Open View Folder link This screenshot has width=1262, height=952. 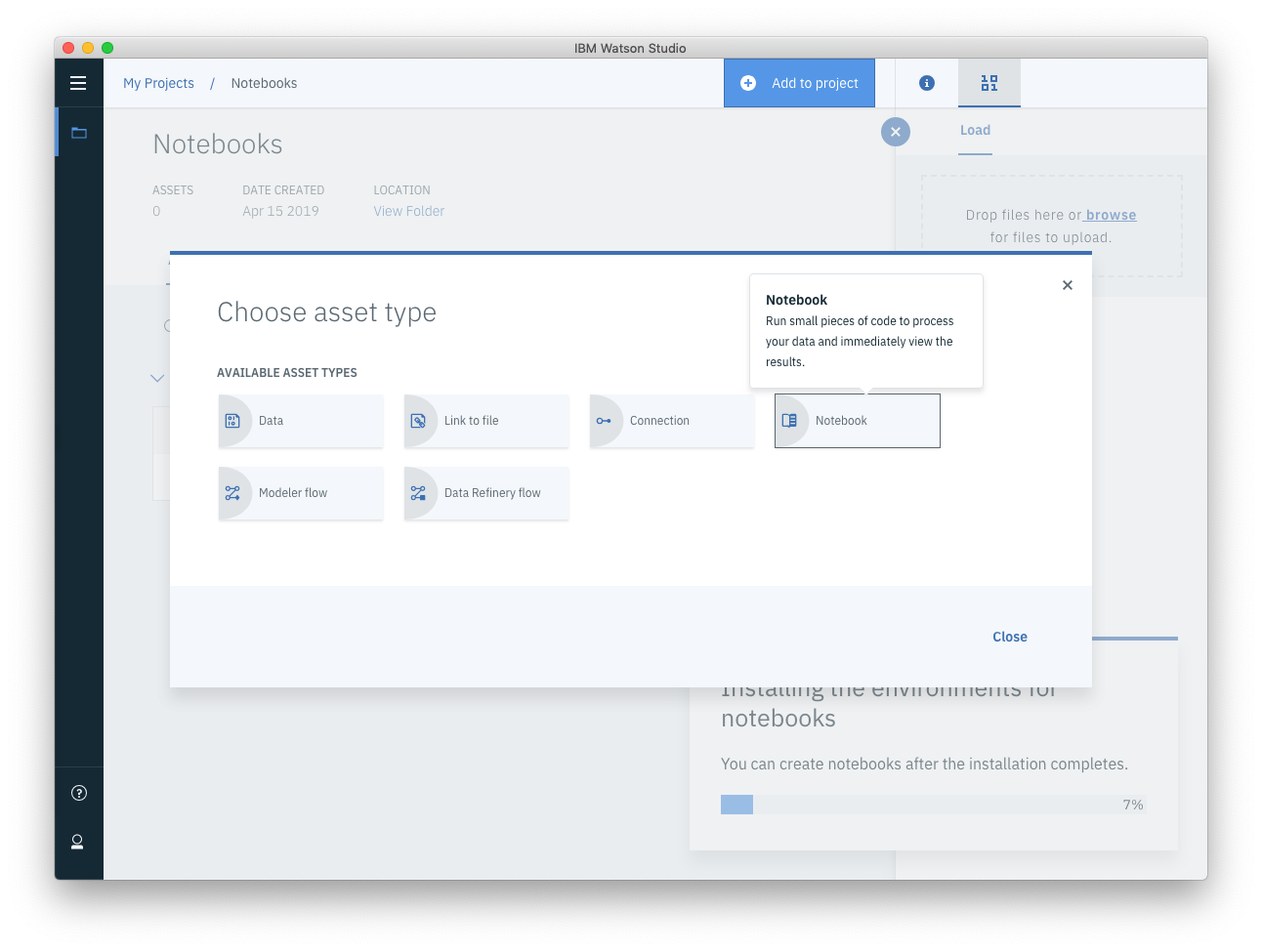point(408,211)
